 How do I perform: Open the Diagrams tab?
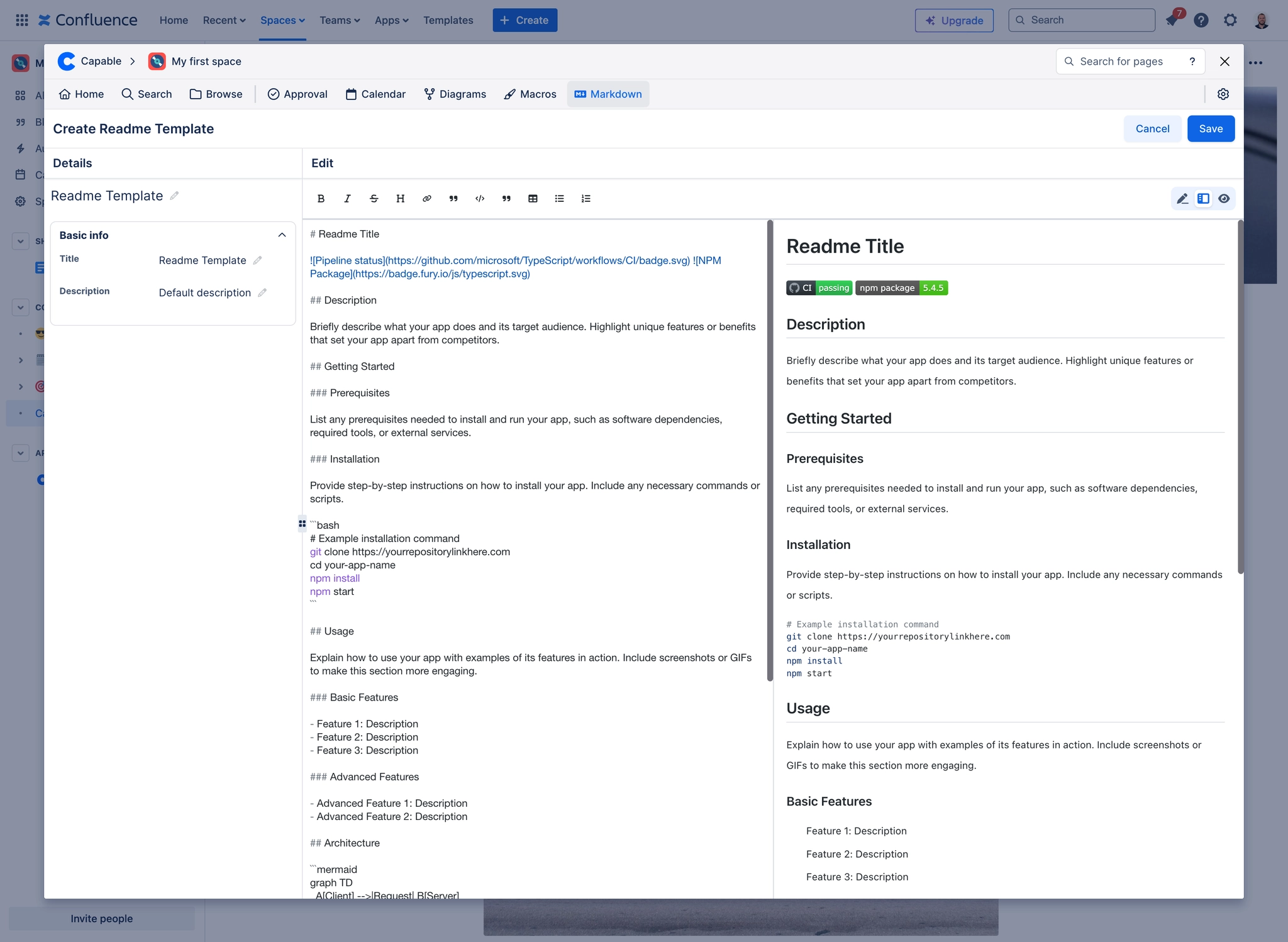(x=455, y=94)
